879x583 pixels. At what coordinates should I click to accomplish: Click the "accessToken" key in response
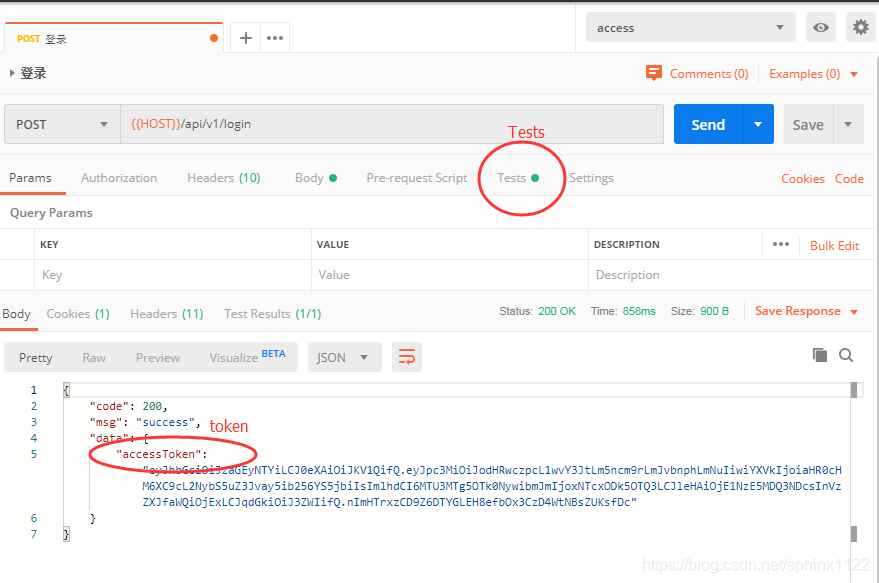(x=159, y=454)
